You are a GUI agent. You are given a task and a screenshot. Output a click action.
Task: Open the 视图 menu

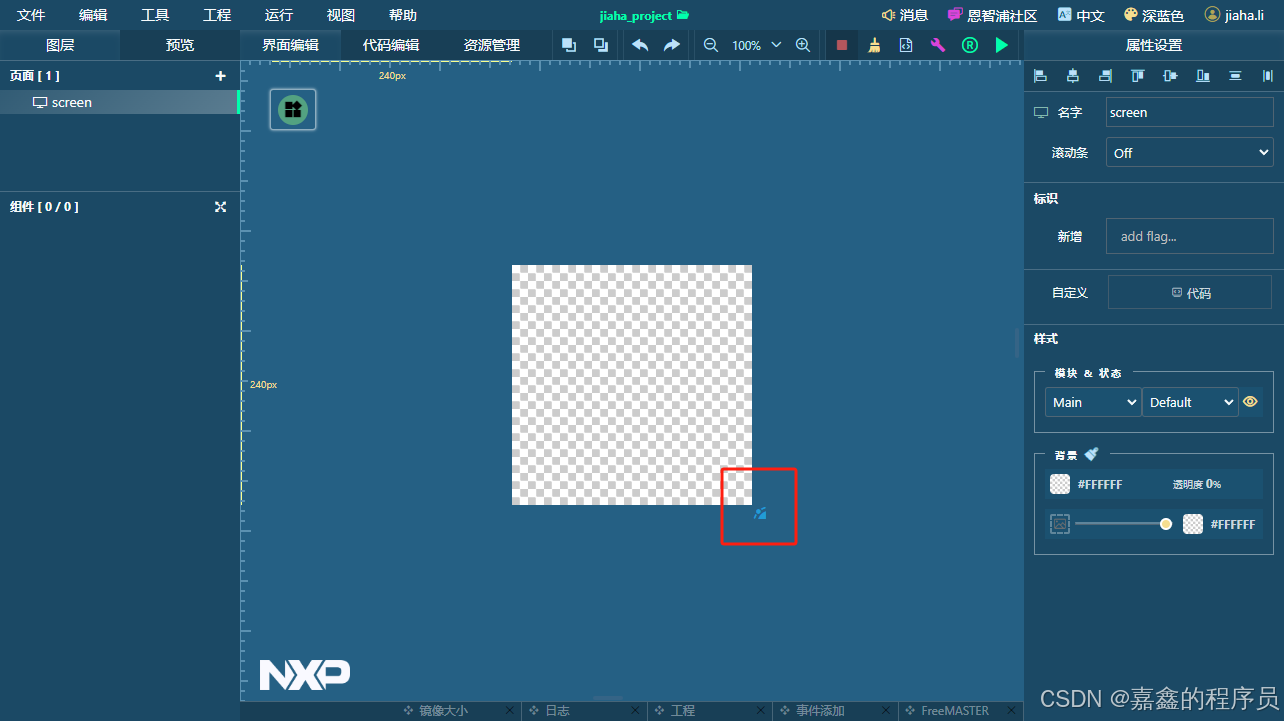click(x=341, y=15)
